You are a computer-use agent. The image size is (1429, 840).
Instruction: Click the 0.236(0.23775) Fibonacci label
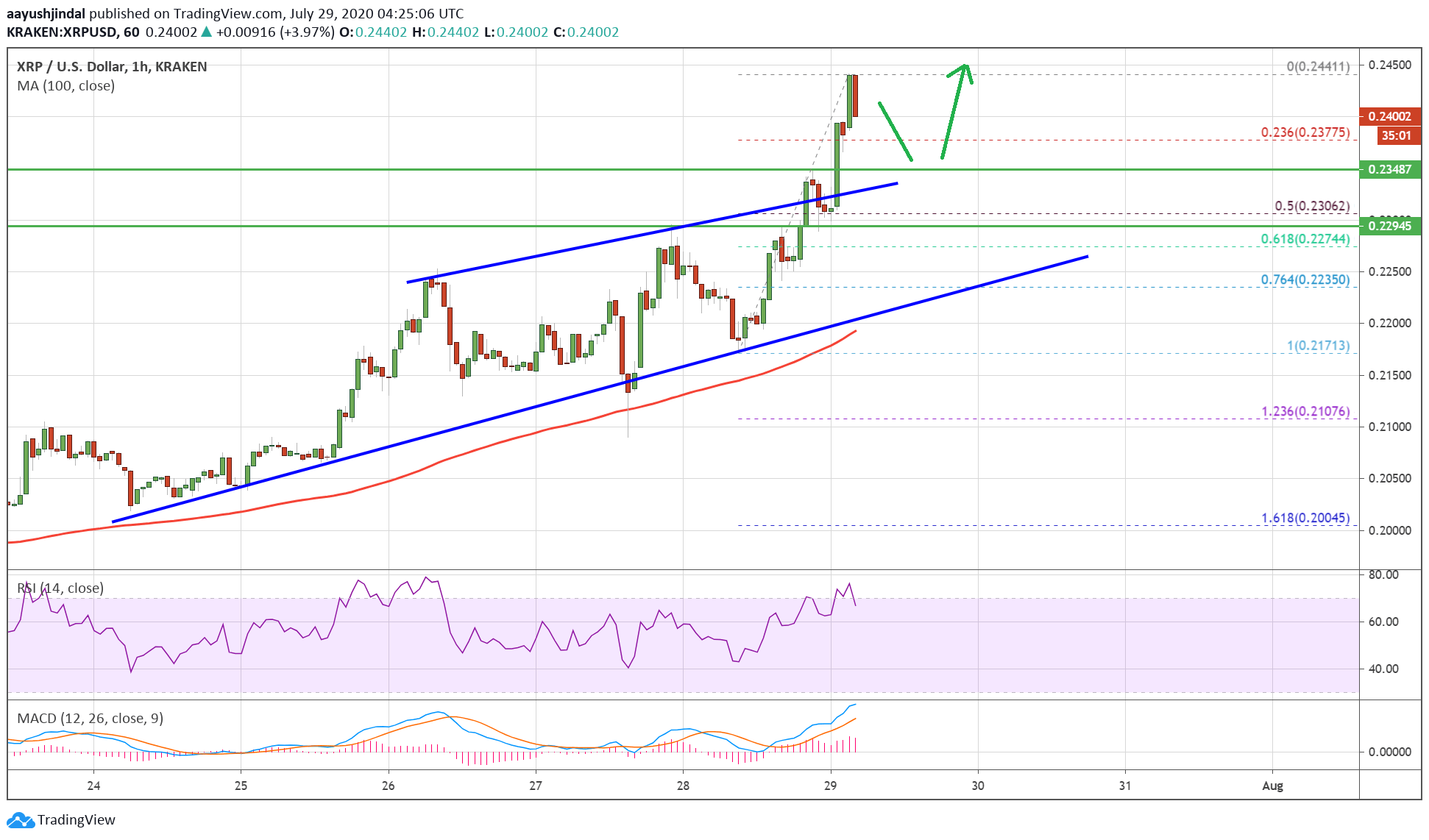click(1305, 133)
